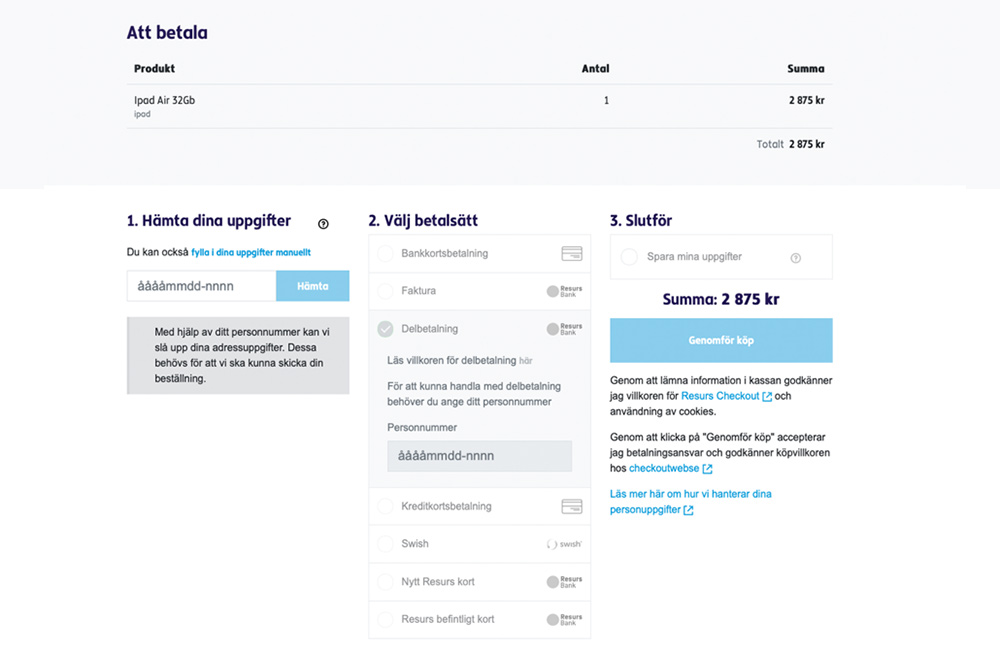1000x650 pixels.
Task: Open the delbetalning terms här link
Action: (526, 361)
